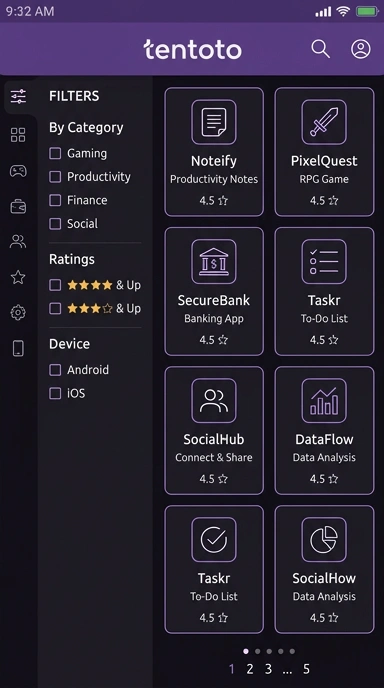Open the PixelQuest app name
This screenshot has height=688, width=384.
(x=324, y=161)
